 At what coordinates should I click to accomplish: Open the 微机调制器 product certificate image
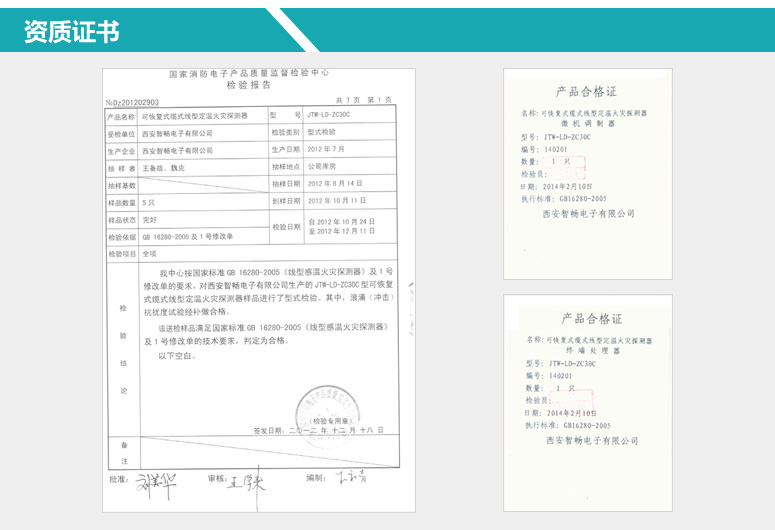click(586, 173)
